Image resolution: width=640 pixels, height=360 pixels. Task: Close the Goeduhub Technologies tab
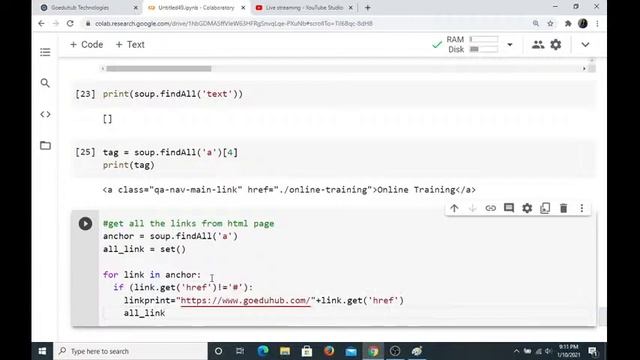click(136, 8)
